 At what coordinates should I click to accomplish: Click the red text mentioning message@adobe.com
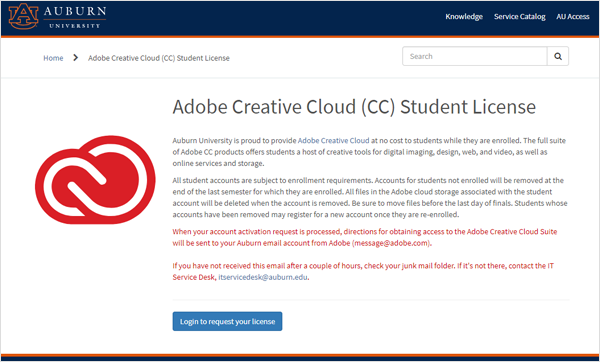365,237
